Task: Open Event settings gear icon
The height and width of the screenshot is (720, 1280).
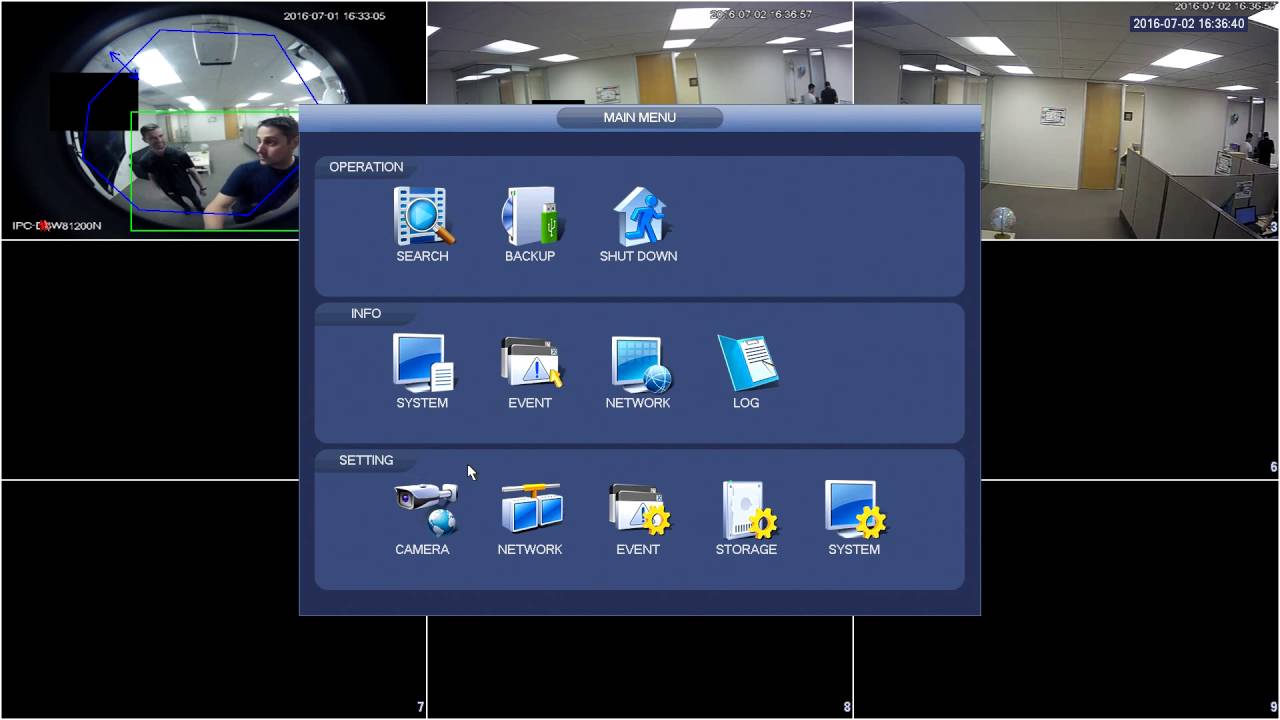Action: [639, 509]
